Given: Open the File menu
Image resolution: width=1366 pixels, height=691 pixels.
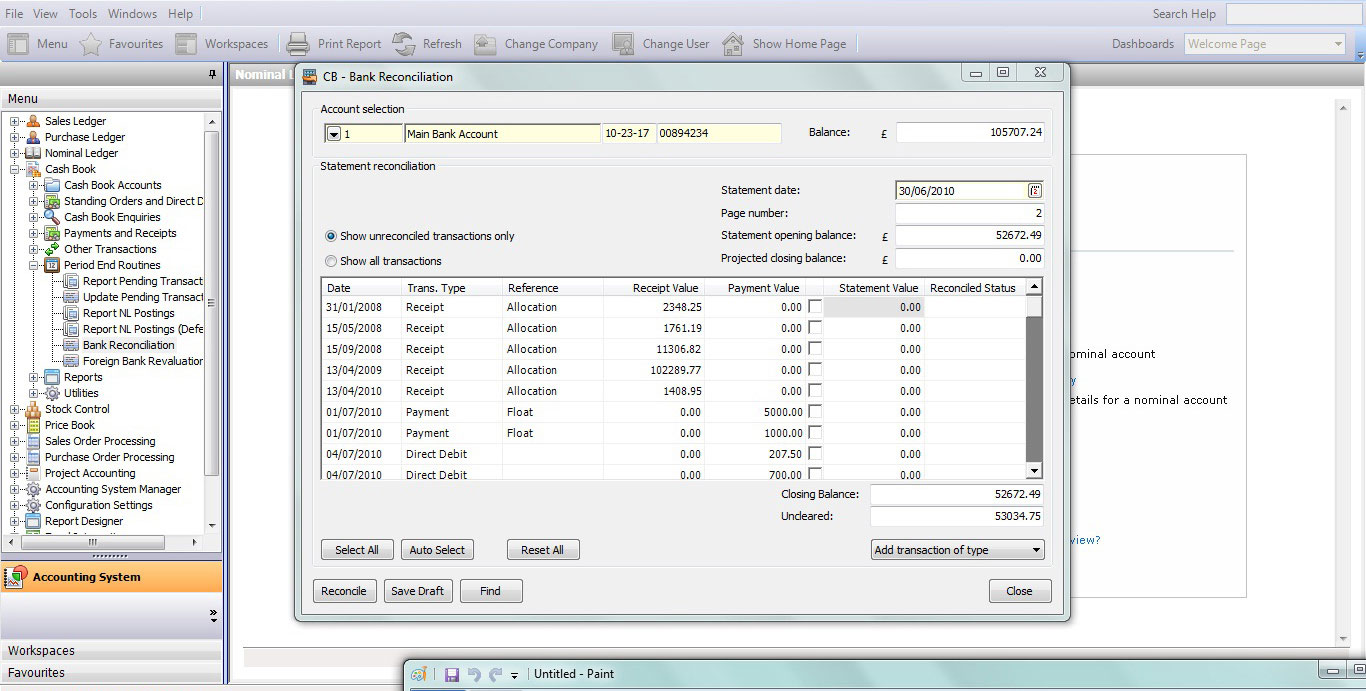Looking at the screenshot, I should point(14,14).
